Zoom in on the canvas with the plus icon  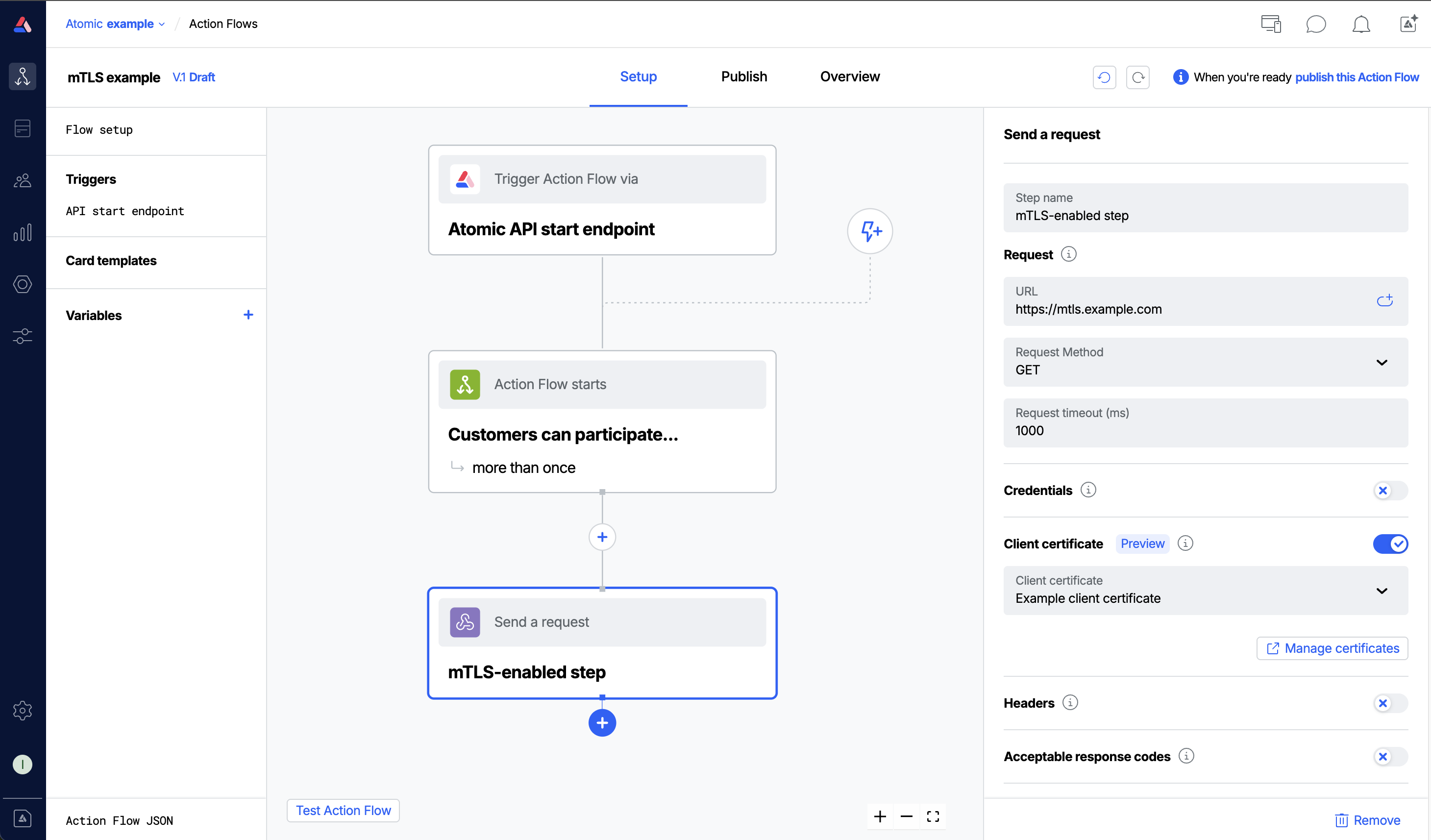(x=880, y=816)
